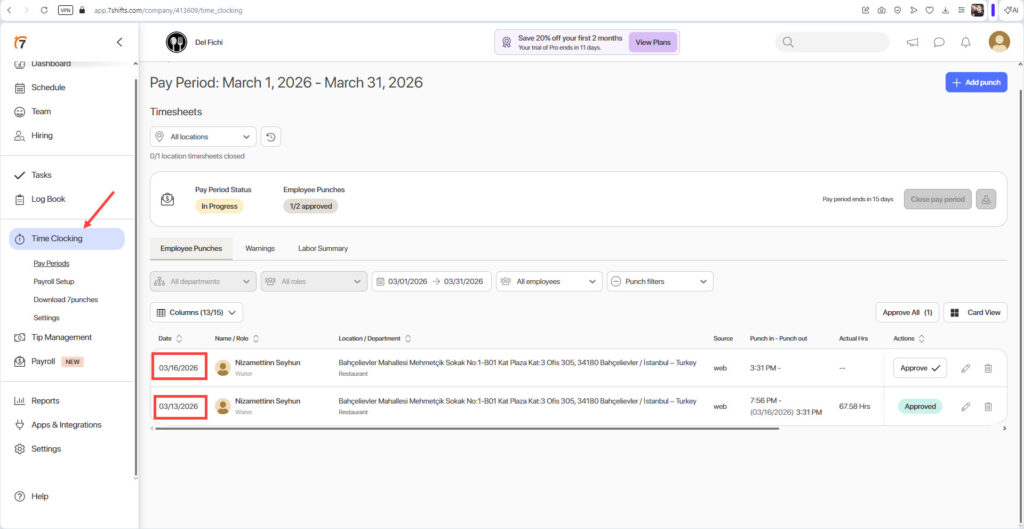This screenshot has height=529, width=1024.
Task: Open the All locations dropdown
Action: pos(203,137)
